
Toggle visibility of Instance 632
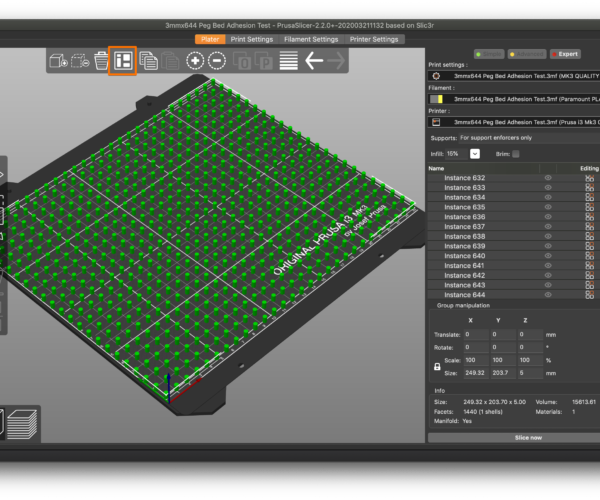(548, 178)
